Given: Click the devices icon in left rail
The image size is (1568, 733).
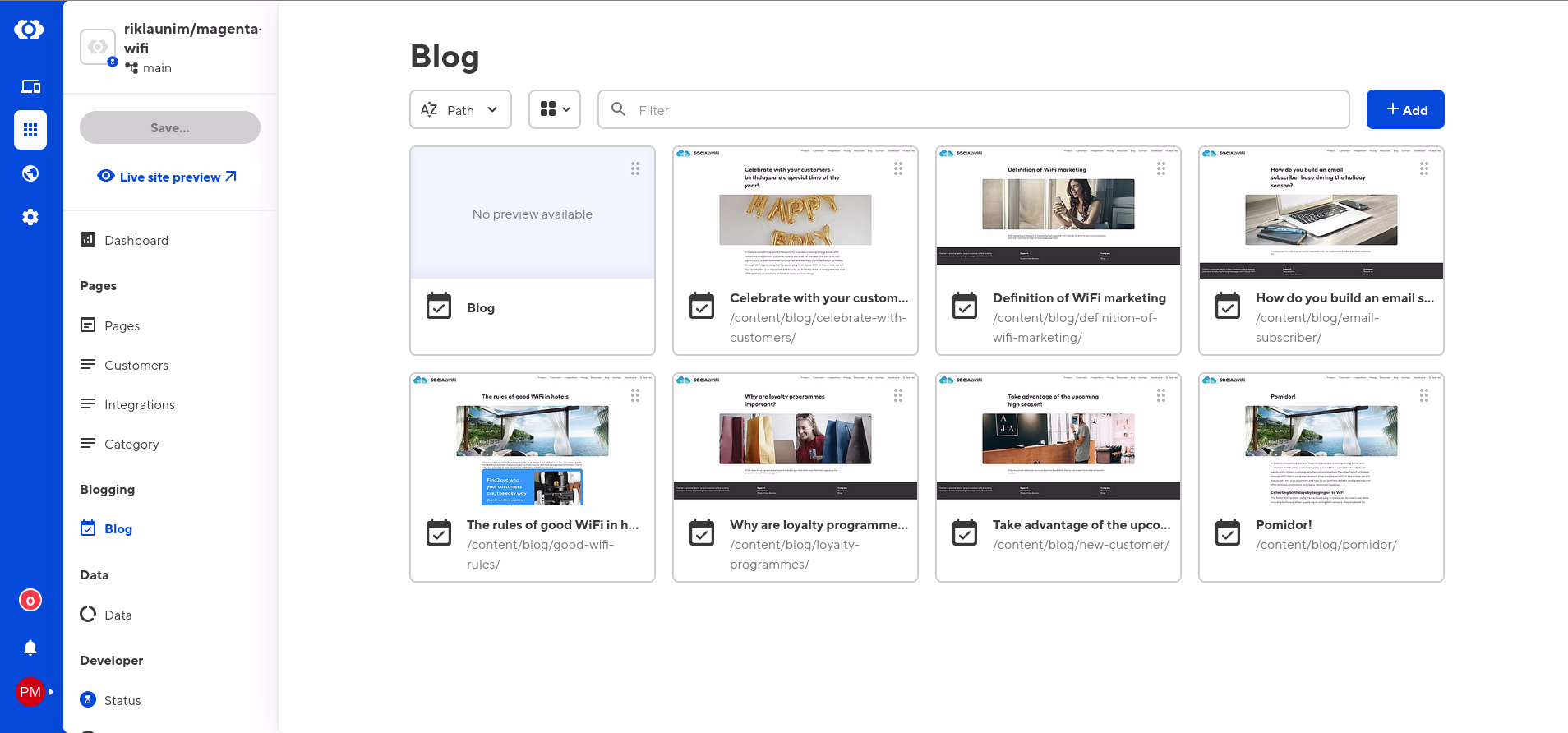Looking at the screenshot, I should [30, 86].
